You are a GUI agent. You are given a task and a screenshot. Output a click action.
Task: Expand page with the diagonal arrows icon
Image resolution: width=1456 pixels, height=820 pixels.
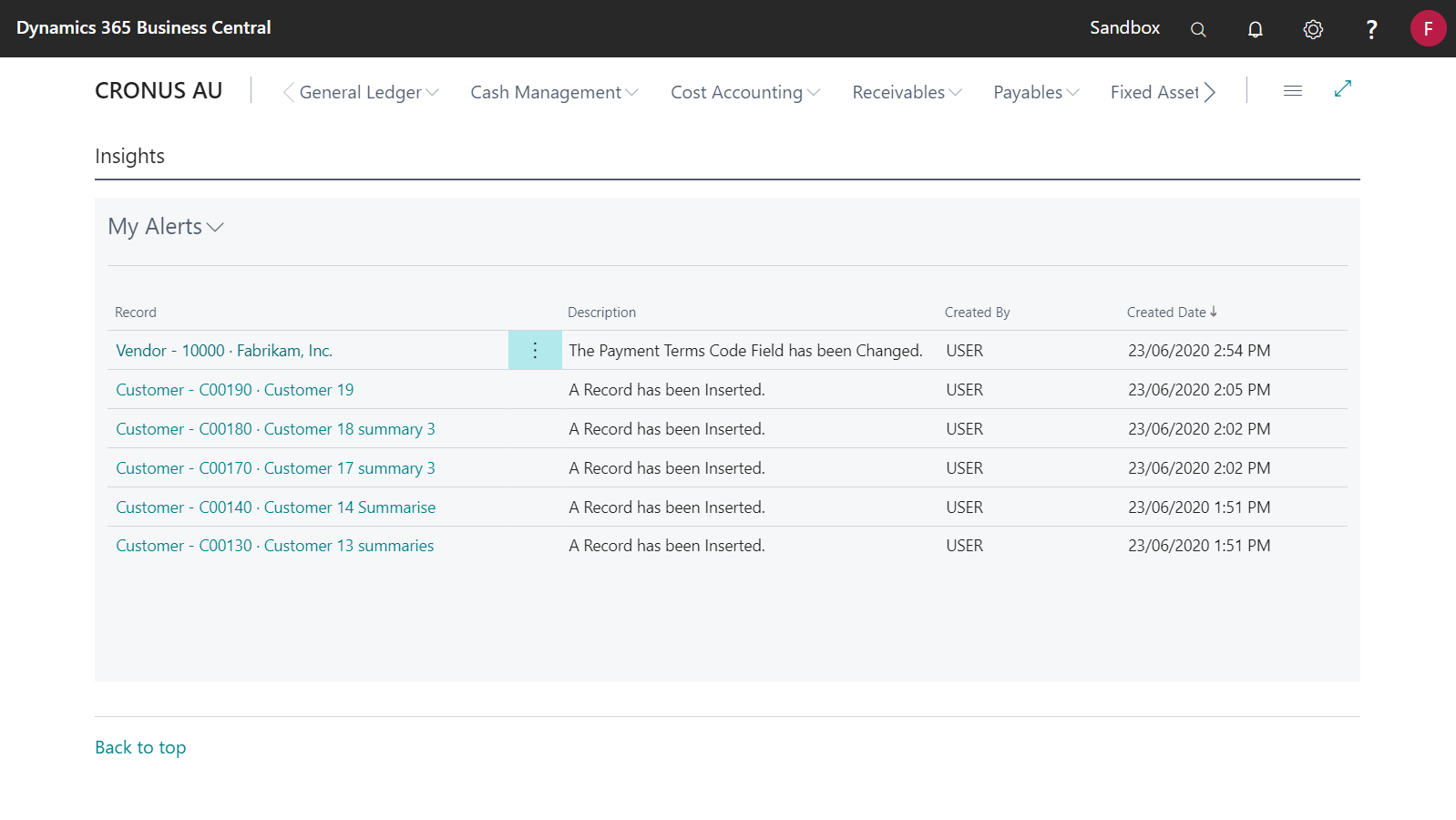coord(1343,88)
